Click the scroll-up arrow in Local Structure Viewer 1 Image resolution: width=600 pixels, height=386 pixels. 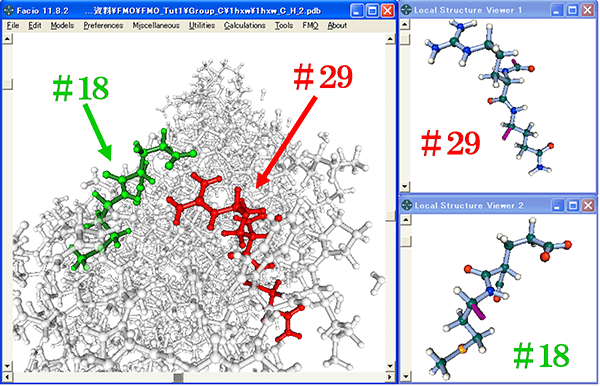405,25
